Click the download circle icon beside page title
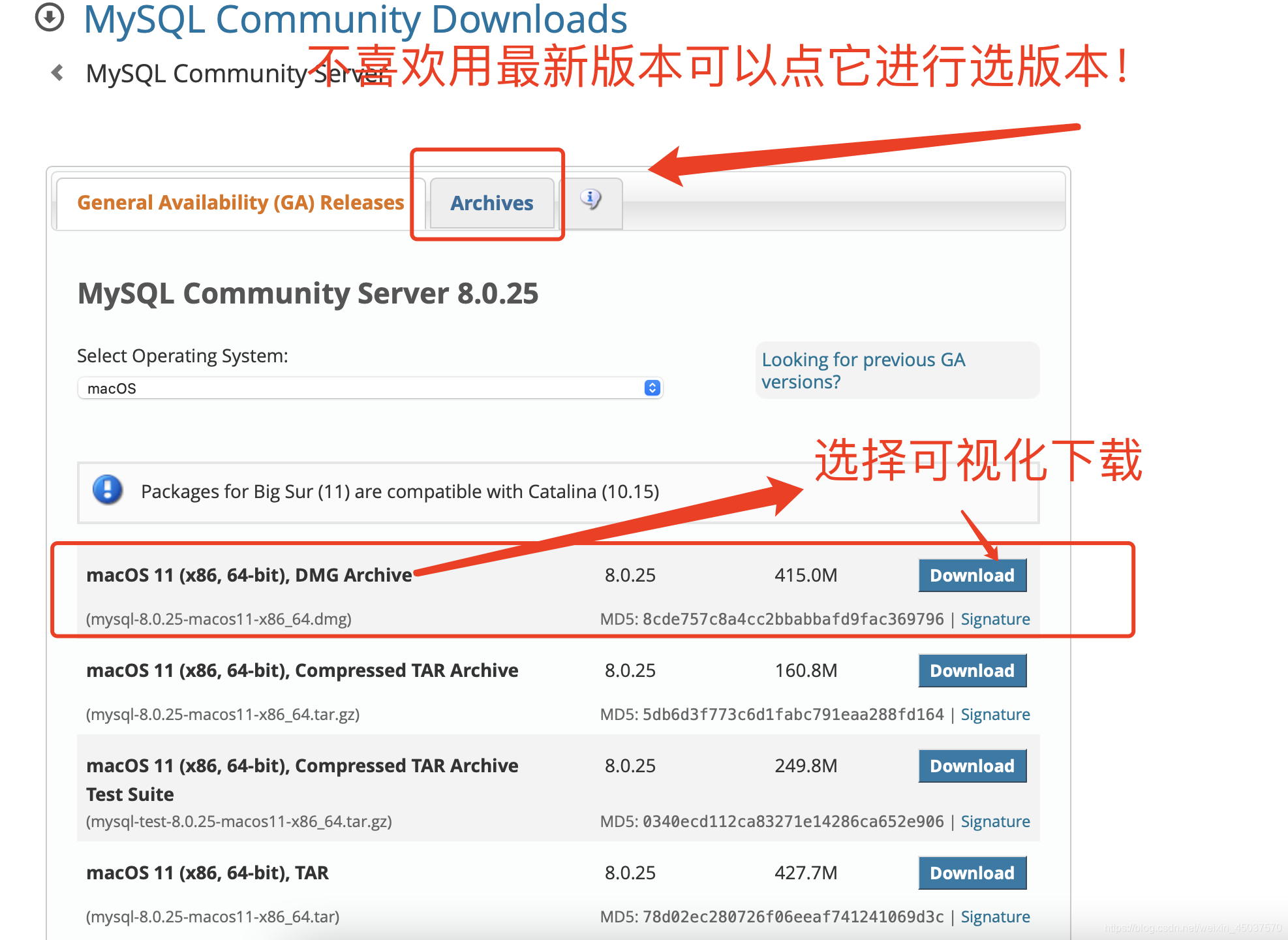This screenshot has width=1288, height=940. tap(50, 18)
